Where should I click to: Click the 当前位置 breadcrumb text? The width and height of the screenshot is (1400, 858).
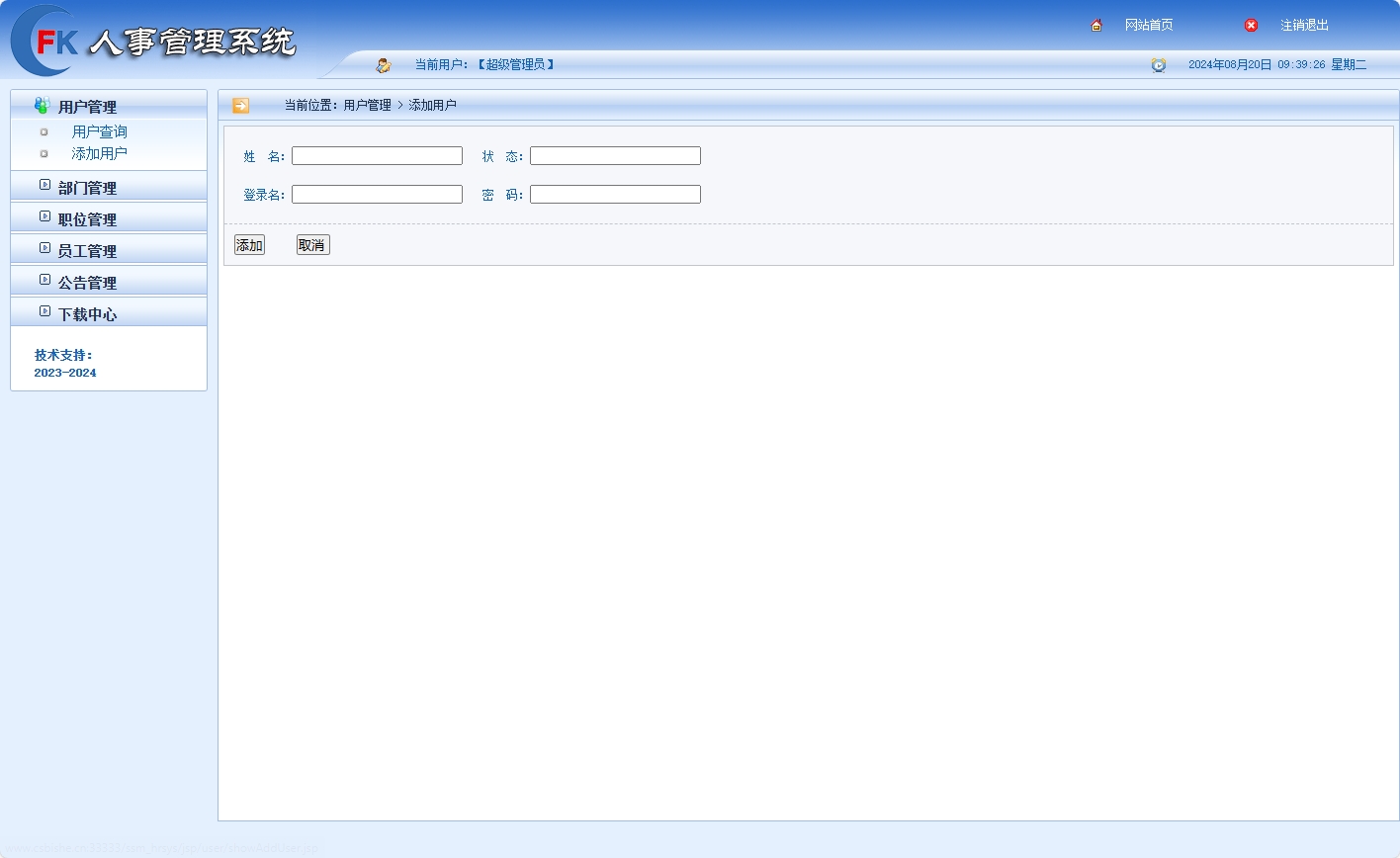[x=371, y=105]
